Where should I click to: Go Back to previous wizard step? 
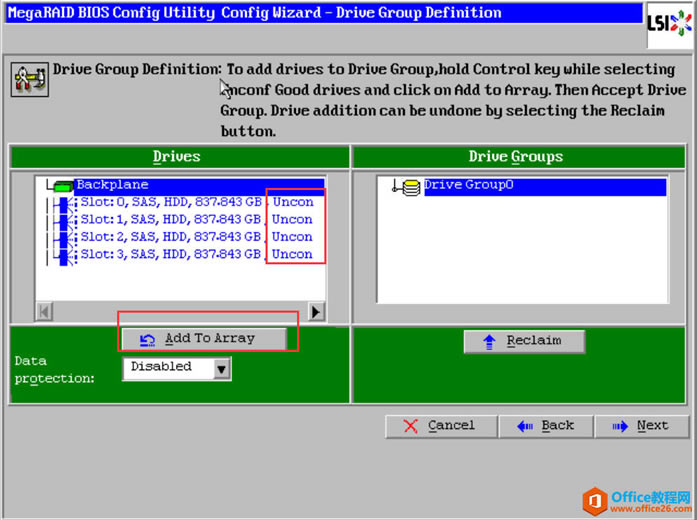point(546,426)
